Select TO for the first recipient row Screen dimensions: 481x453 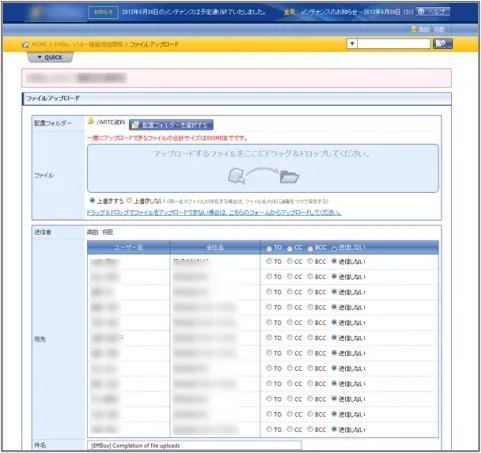[x=269, y=261]
